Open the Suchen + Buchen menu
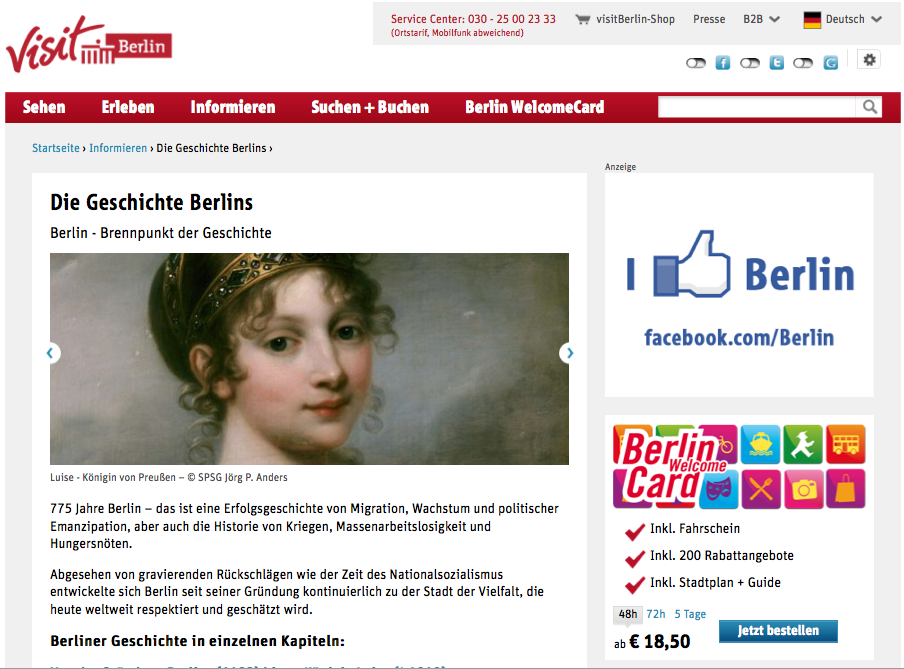This screenshot has width=904, height=669. [370, 107]
